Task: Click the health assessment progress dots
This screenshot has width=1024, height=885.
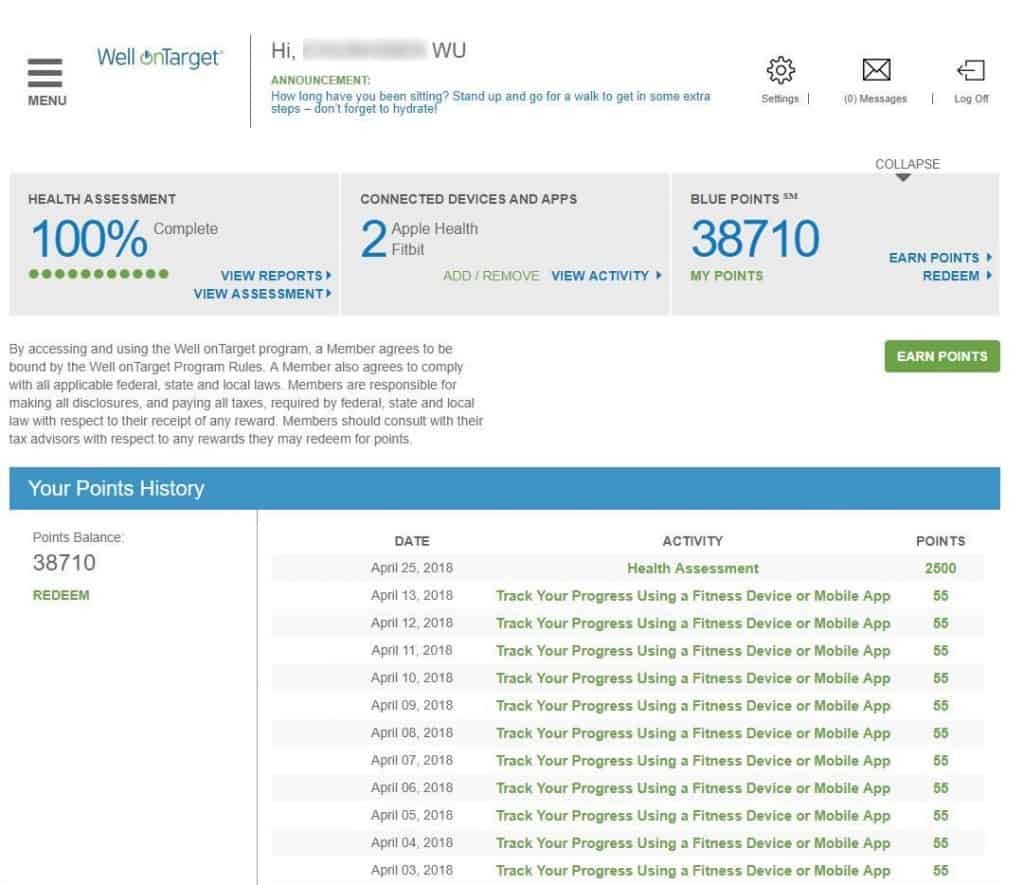Action: click(x=99, y=274)
